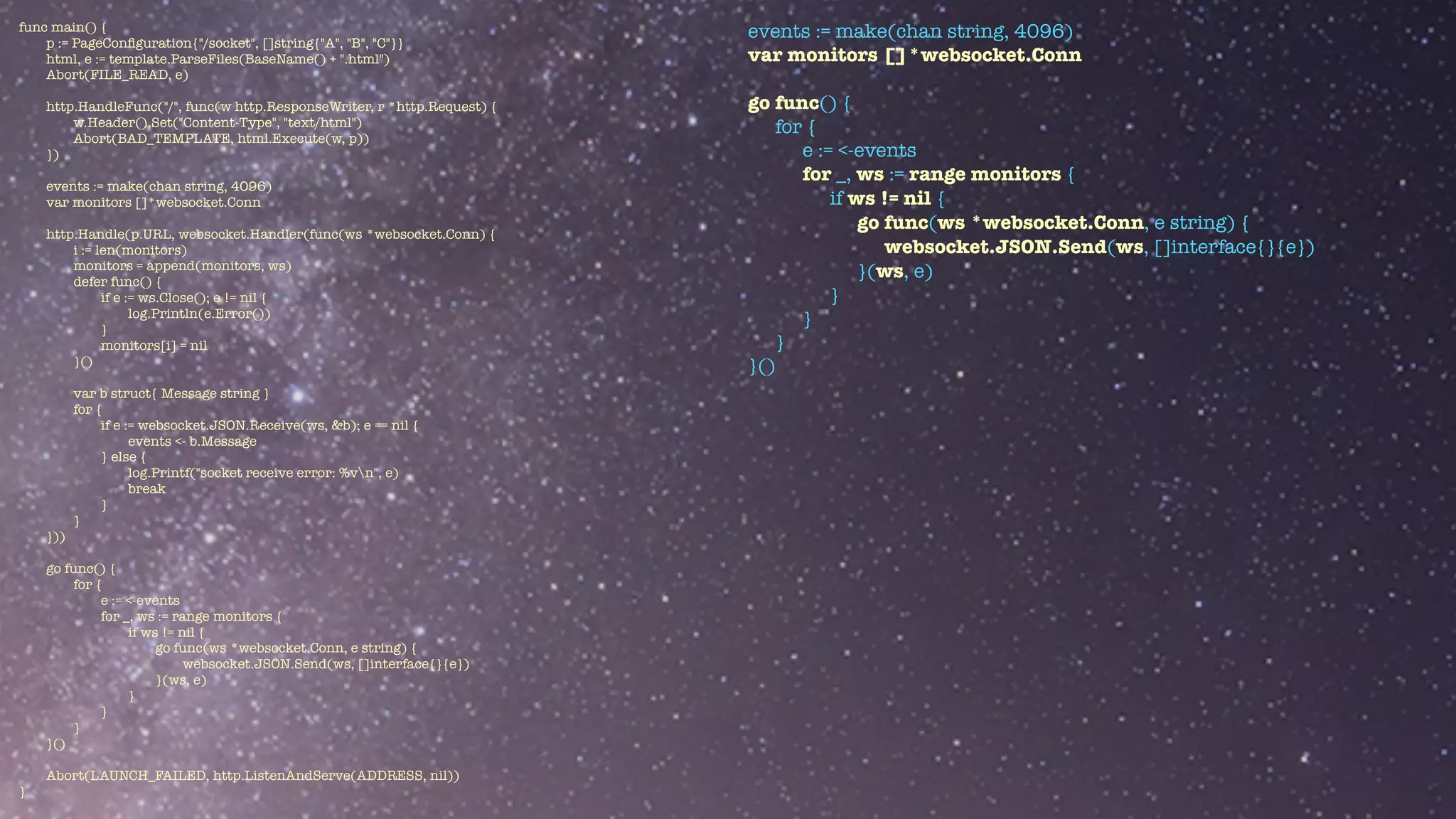
Task: Select 'monitors = append(monitors, ws)' line
Action: 183,266
